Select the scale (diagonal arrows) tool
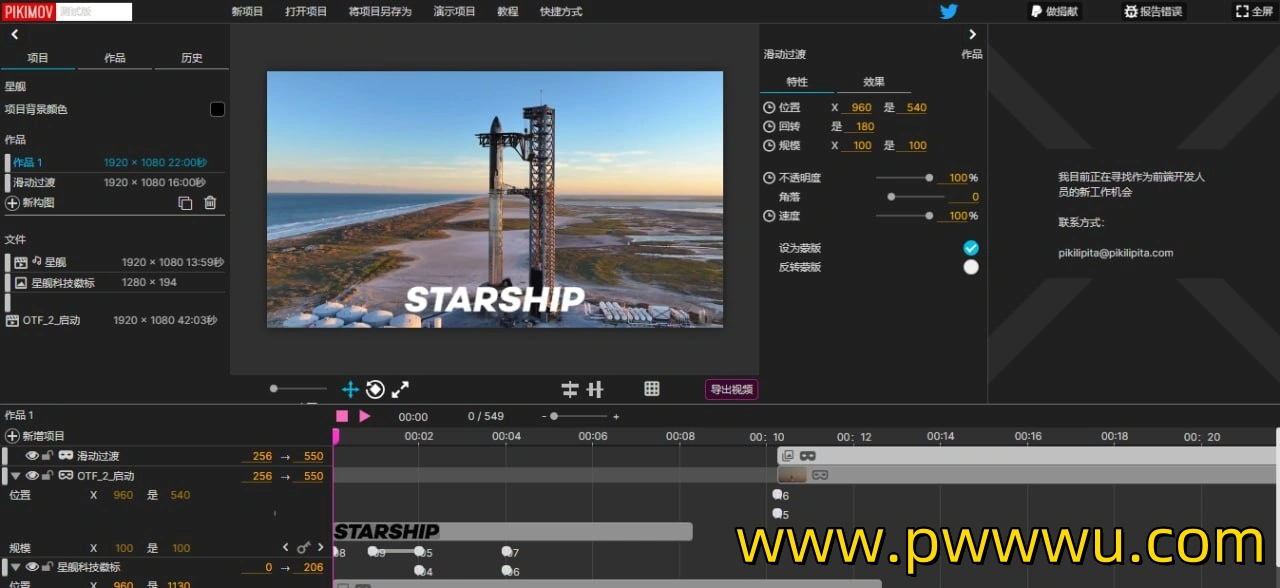Screen dimensions: 1280x588 [400, 389]
